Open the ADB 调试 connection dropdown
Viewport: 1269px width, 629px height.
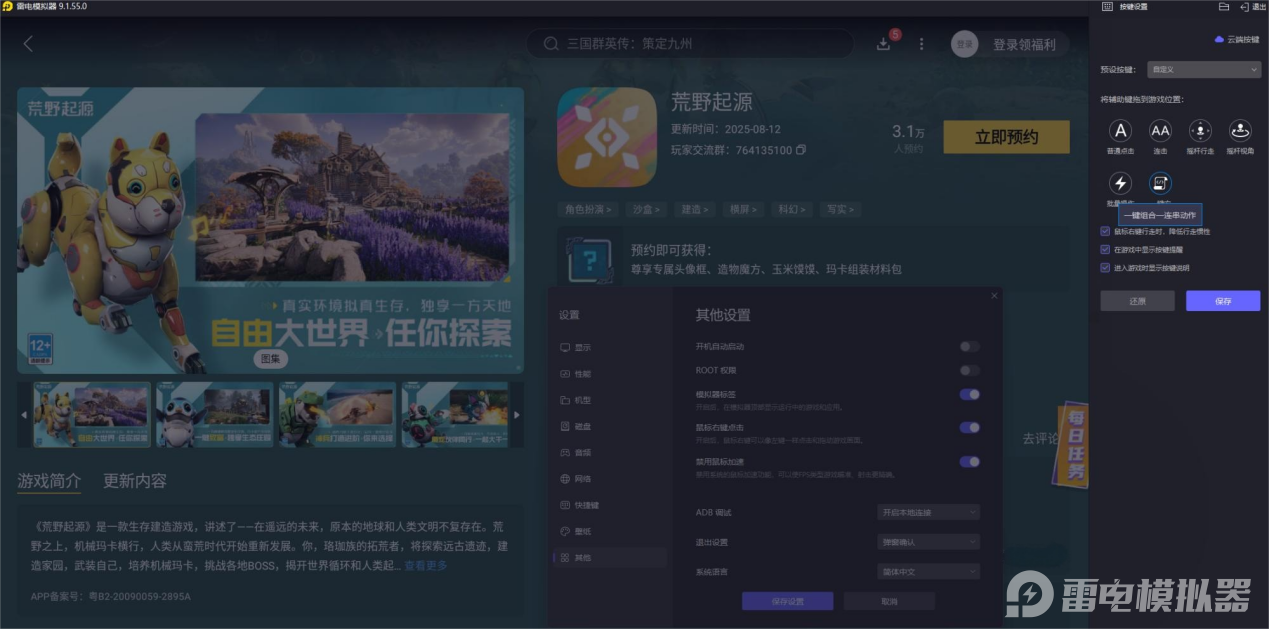(x=927, y=512)
